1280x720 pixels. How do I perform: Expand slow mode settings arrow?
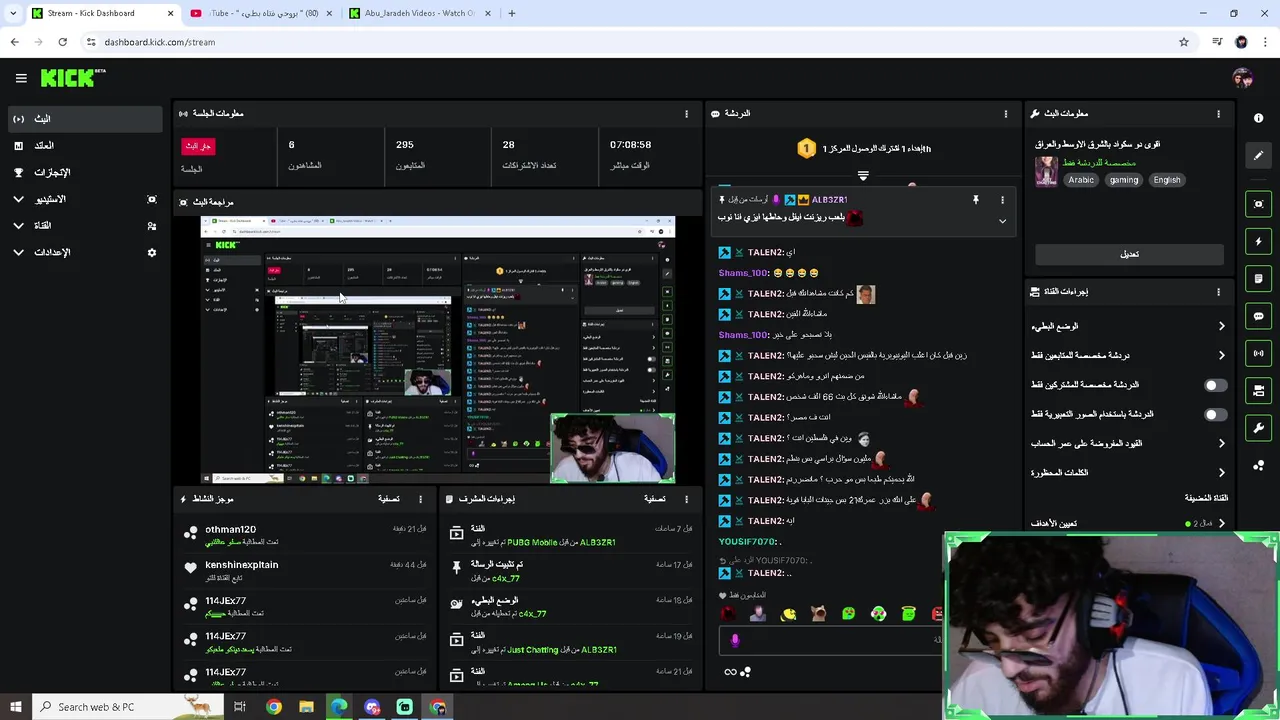[x=1221, y=326]
